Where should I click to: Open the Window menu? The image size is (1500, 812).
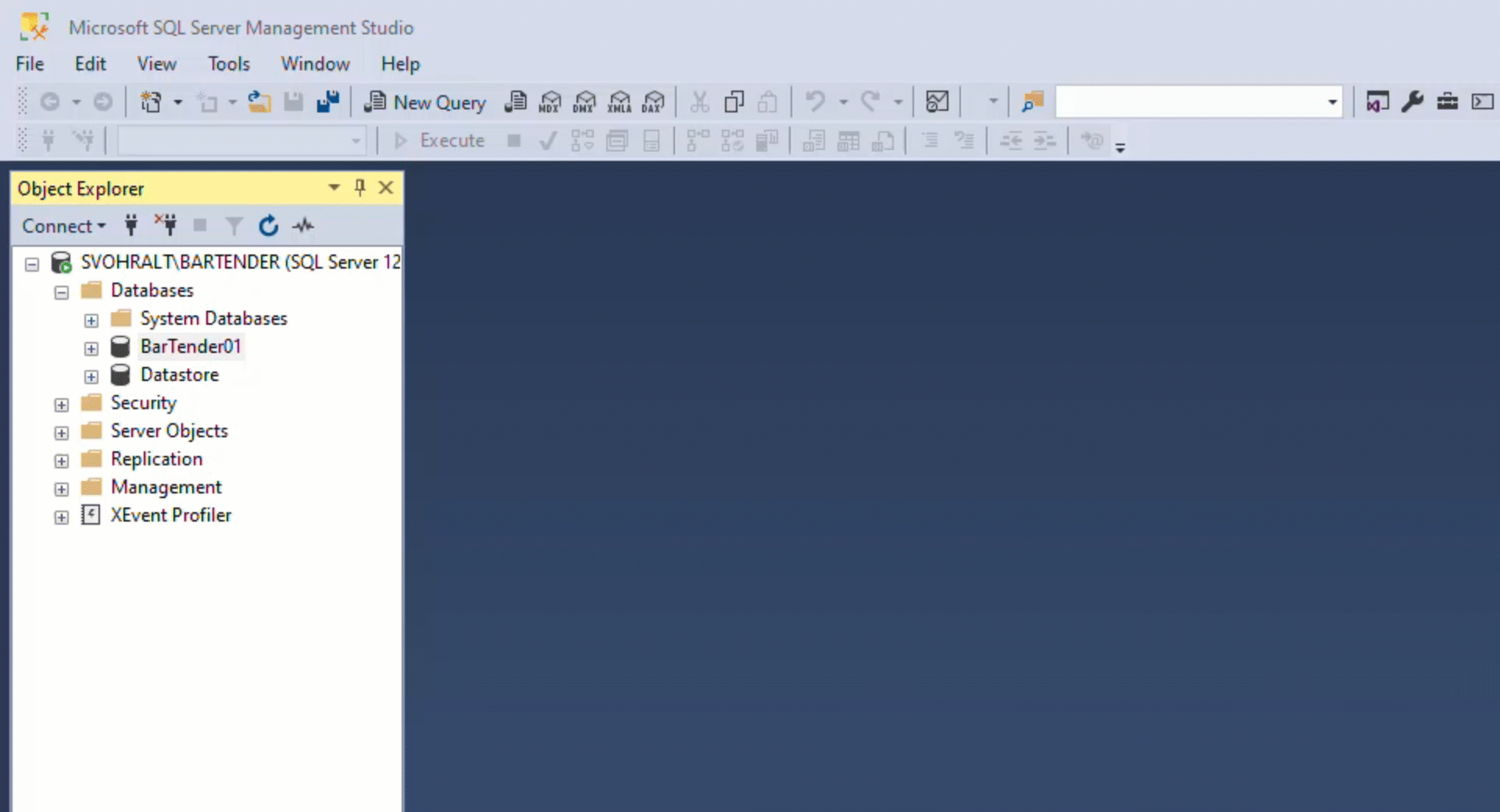point(315,64)
